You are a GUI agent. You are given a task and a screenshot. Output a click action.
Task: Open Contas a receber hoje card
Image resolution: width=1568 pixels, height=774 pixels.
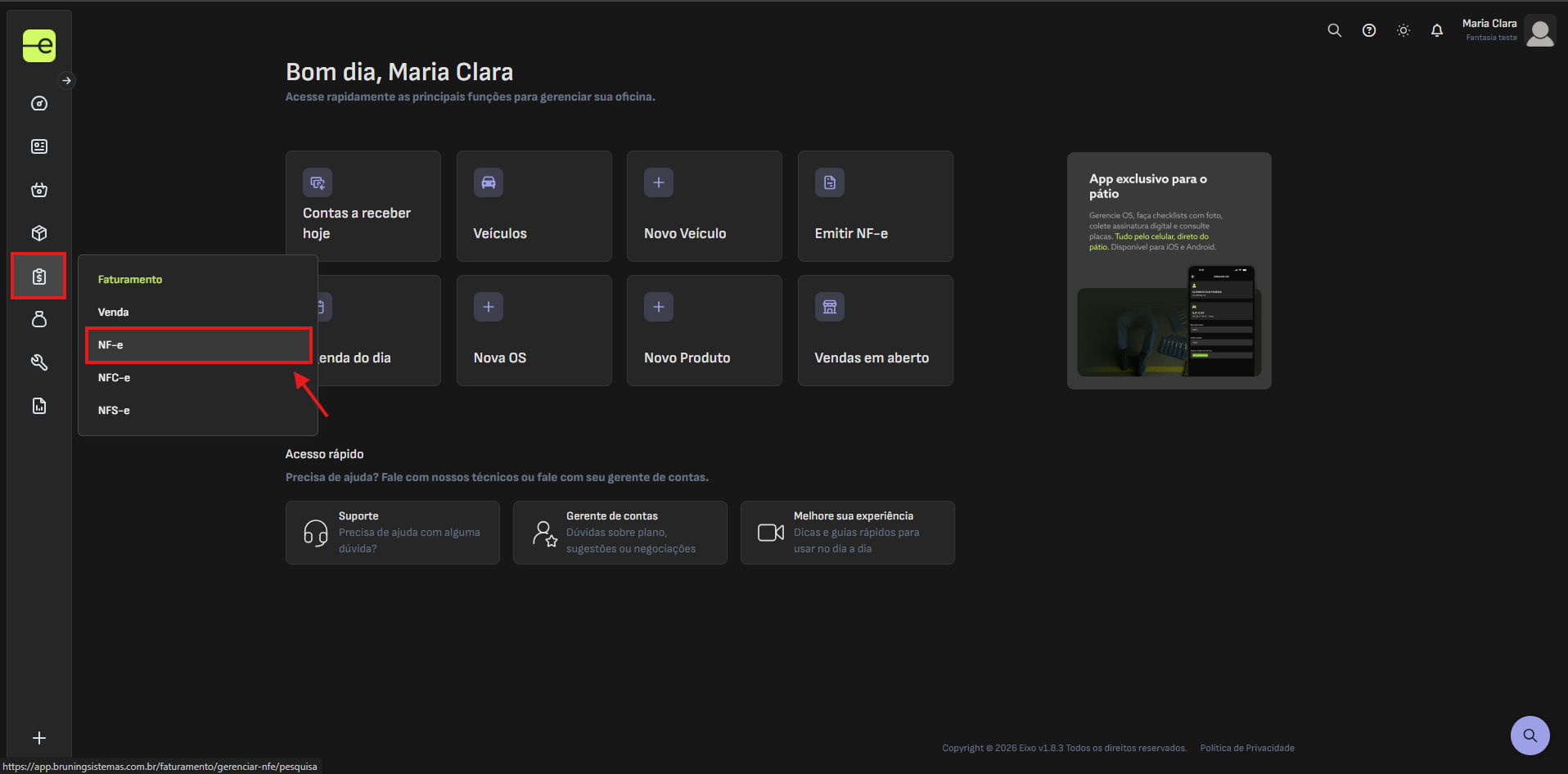[x=363, y=205]
